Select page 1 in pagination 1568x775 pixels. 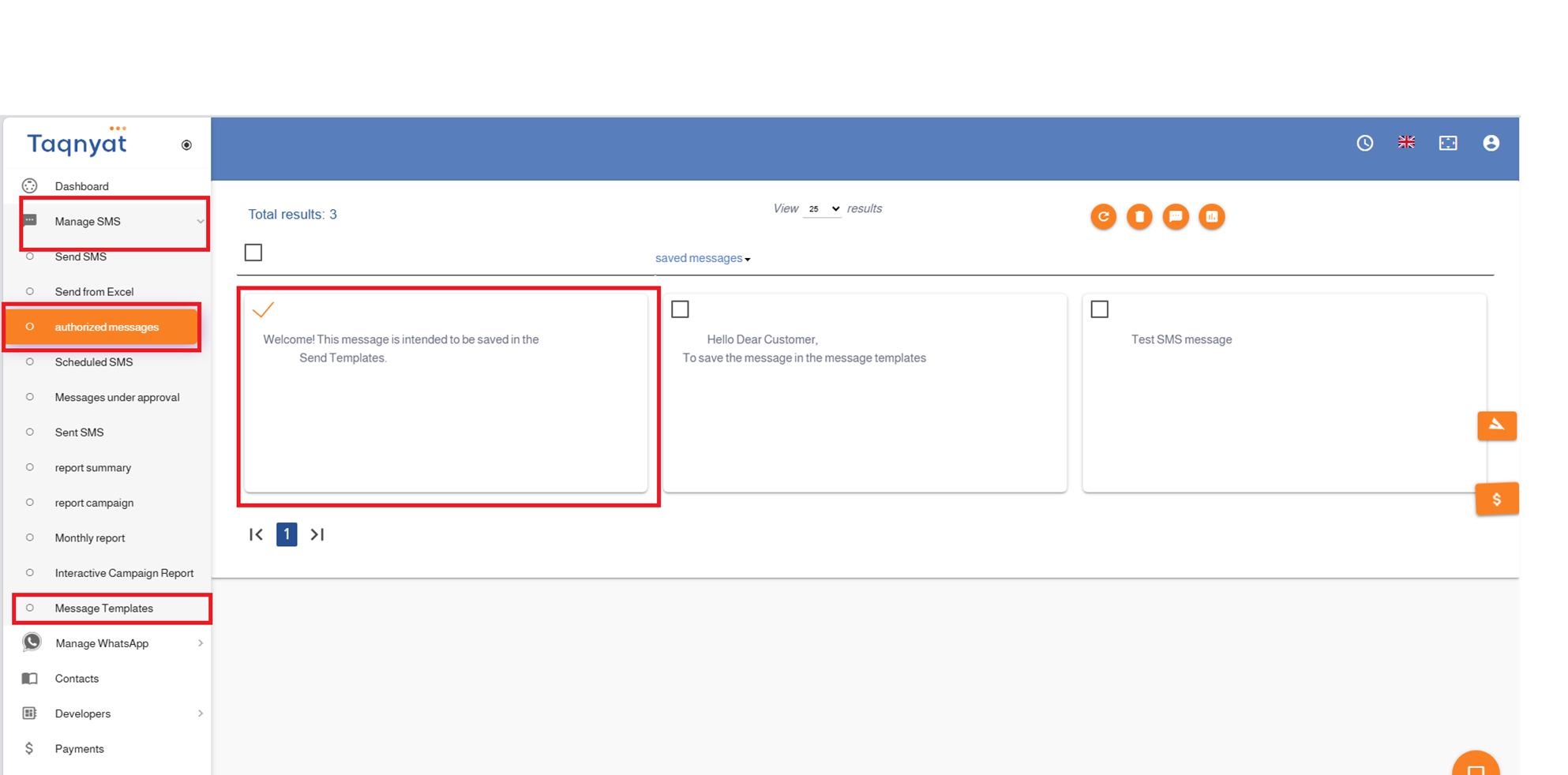[x=287, y=534]
